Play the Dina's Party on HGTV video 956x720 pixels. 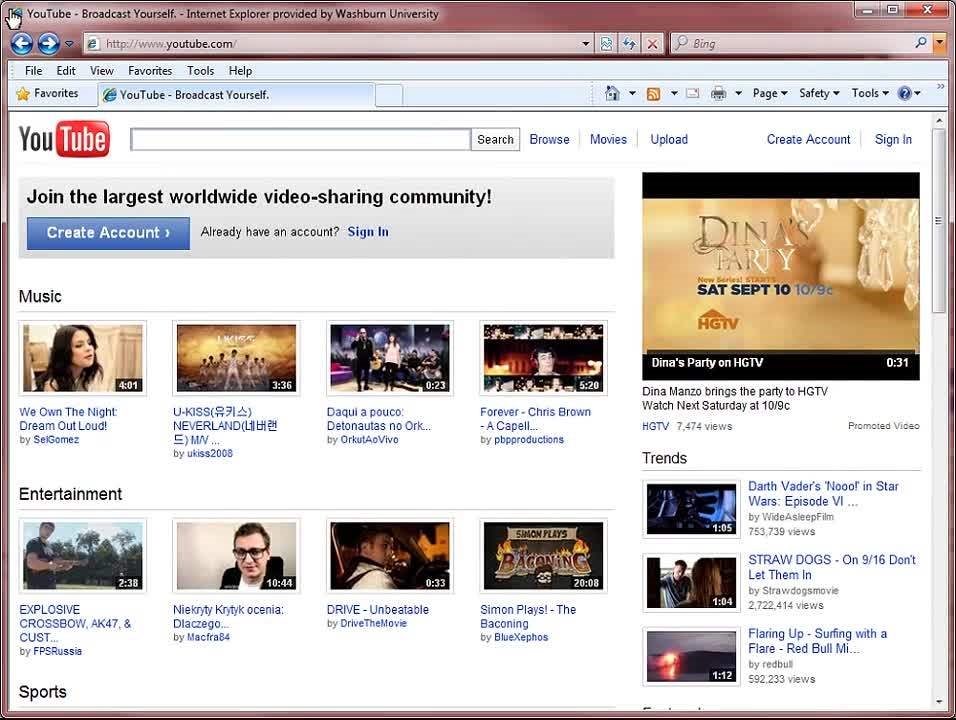pos(780,276)
